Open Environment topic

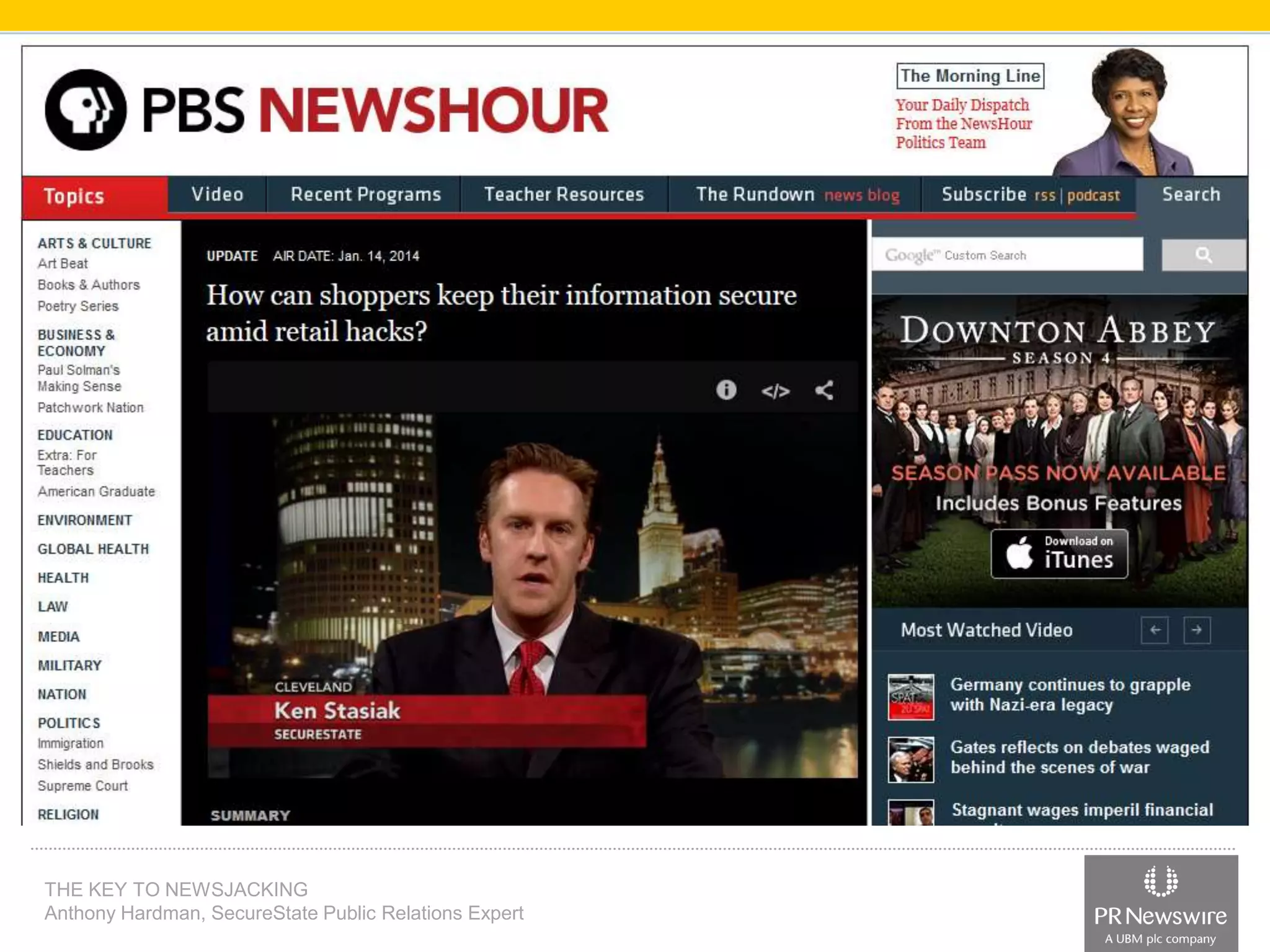click(85, 521)
